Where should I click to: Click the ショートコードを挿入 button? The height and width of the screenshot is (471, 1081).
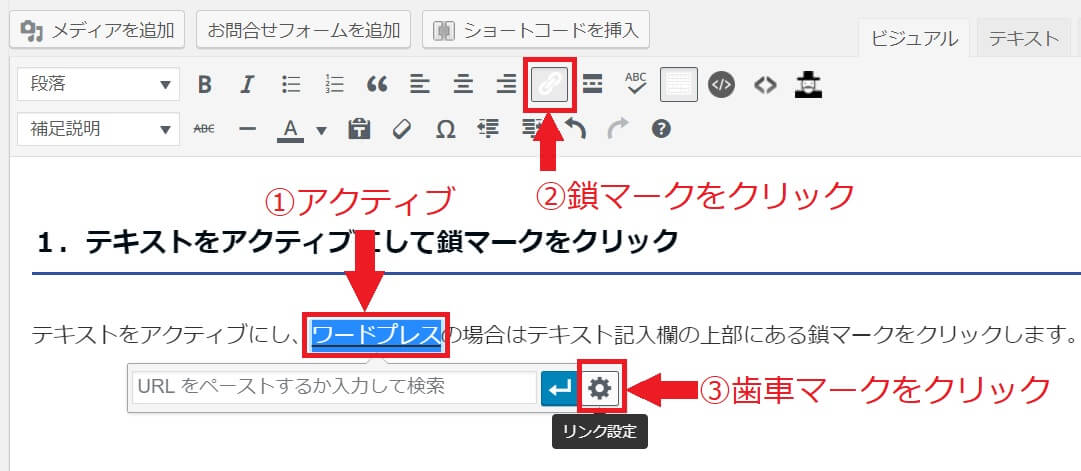point(536,30)
